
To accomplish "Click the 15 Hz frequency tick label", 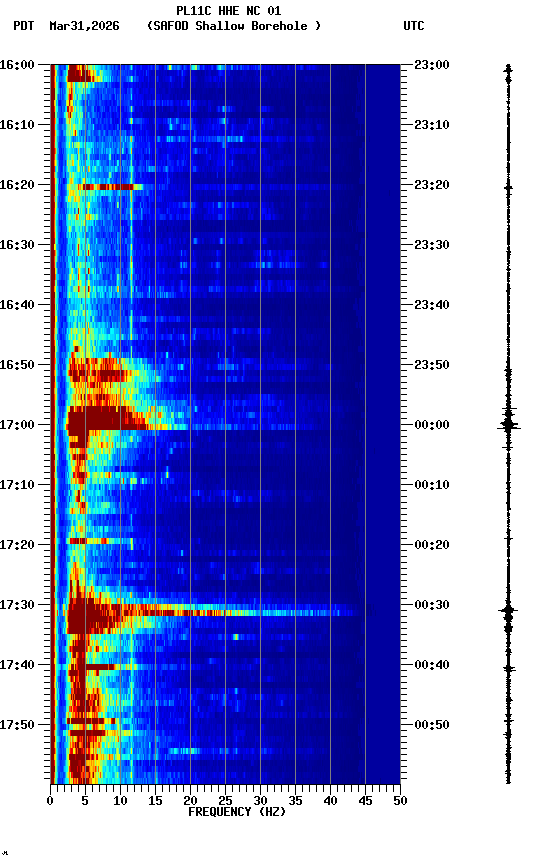I will (155, 801).
